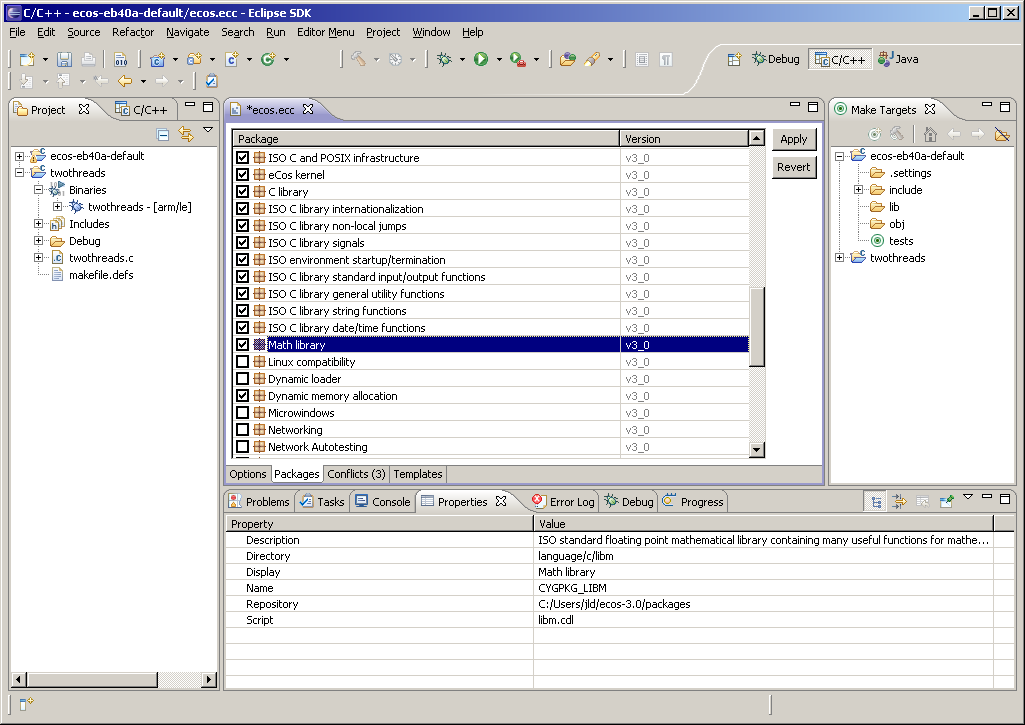Click the binary 010 build icon
Image resolution: width=1025 pixels, height=725 pixels.
121,59
